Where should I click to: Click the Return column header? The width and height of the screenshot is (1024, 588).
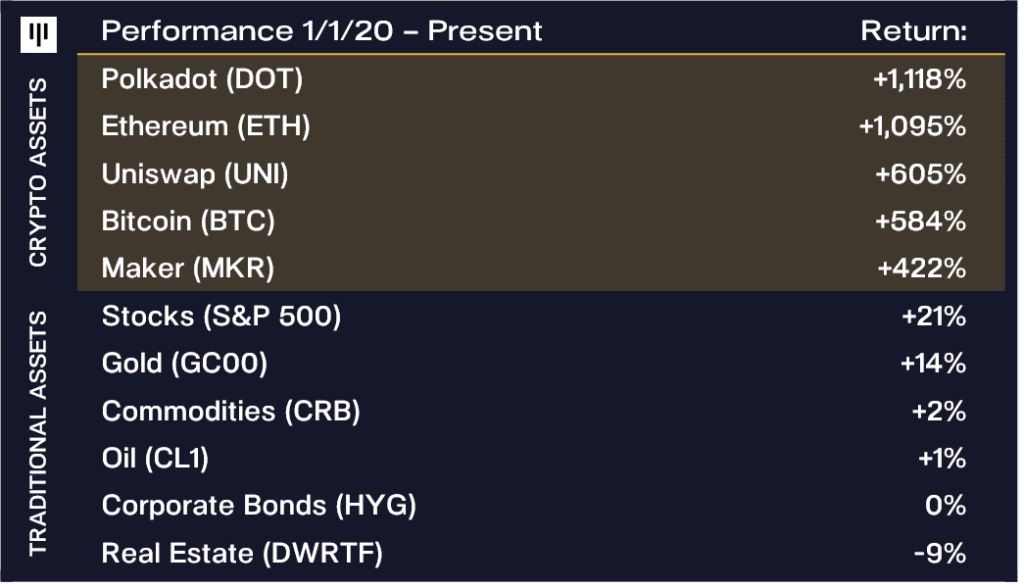tap(914, 31)
